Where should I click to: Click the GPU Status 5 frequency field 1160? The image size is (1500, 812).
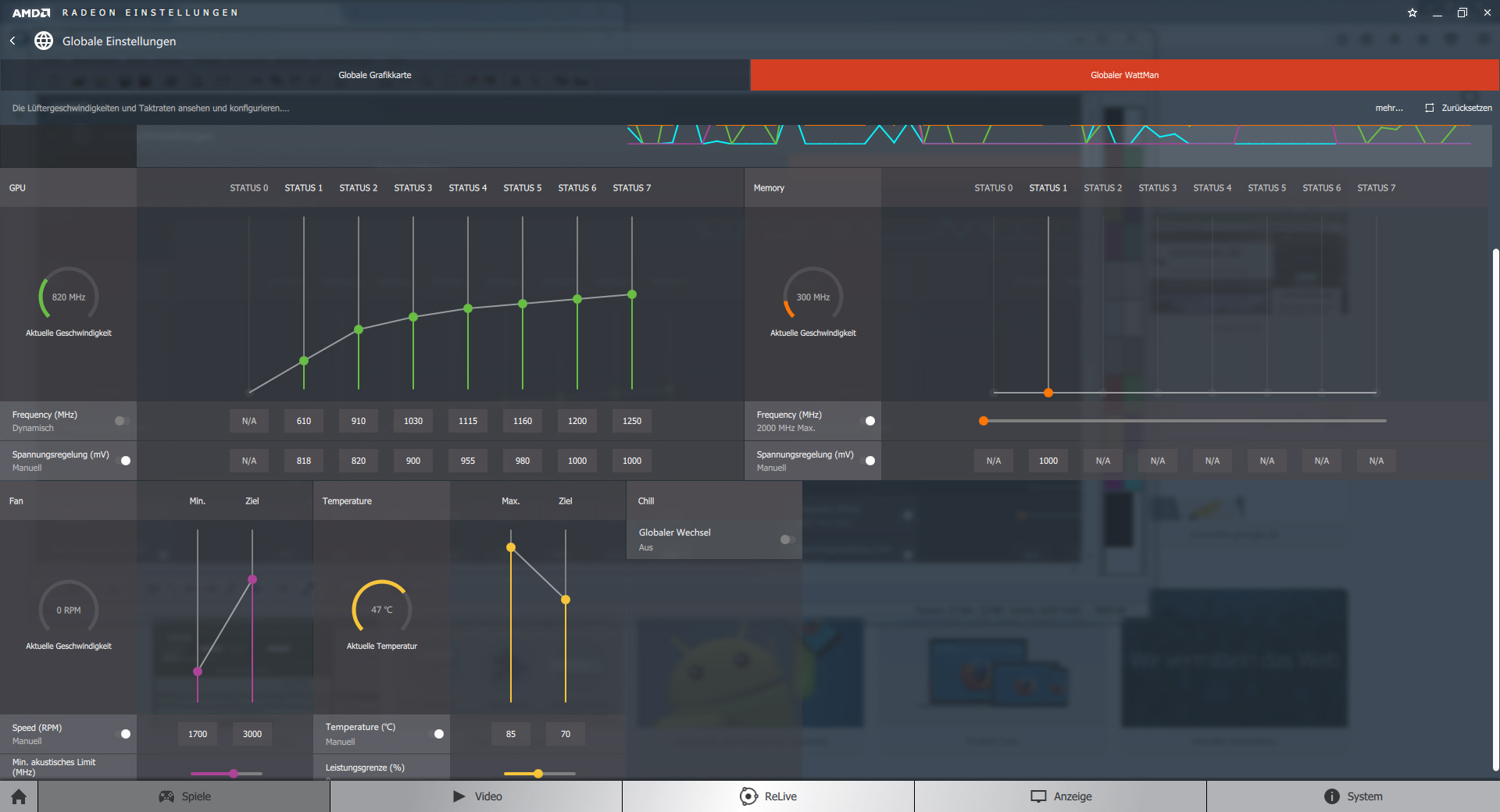click(523, 421)
